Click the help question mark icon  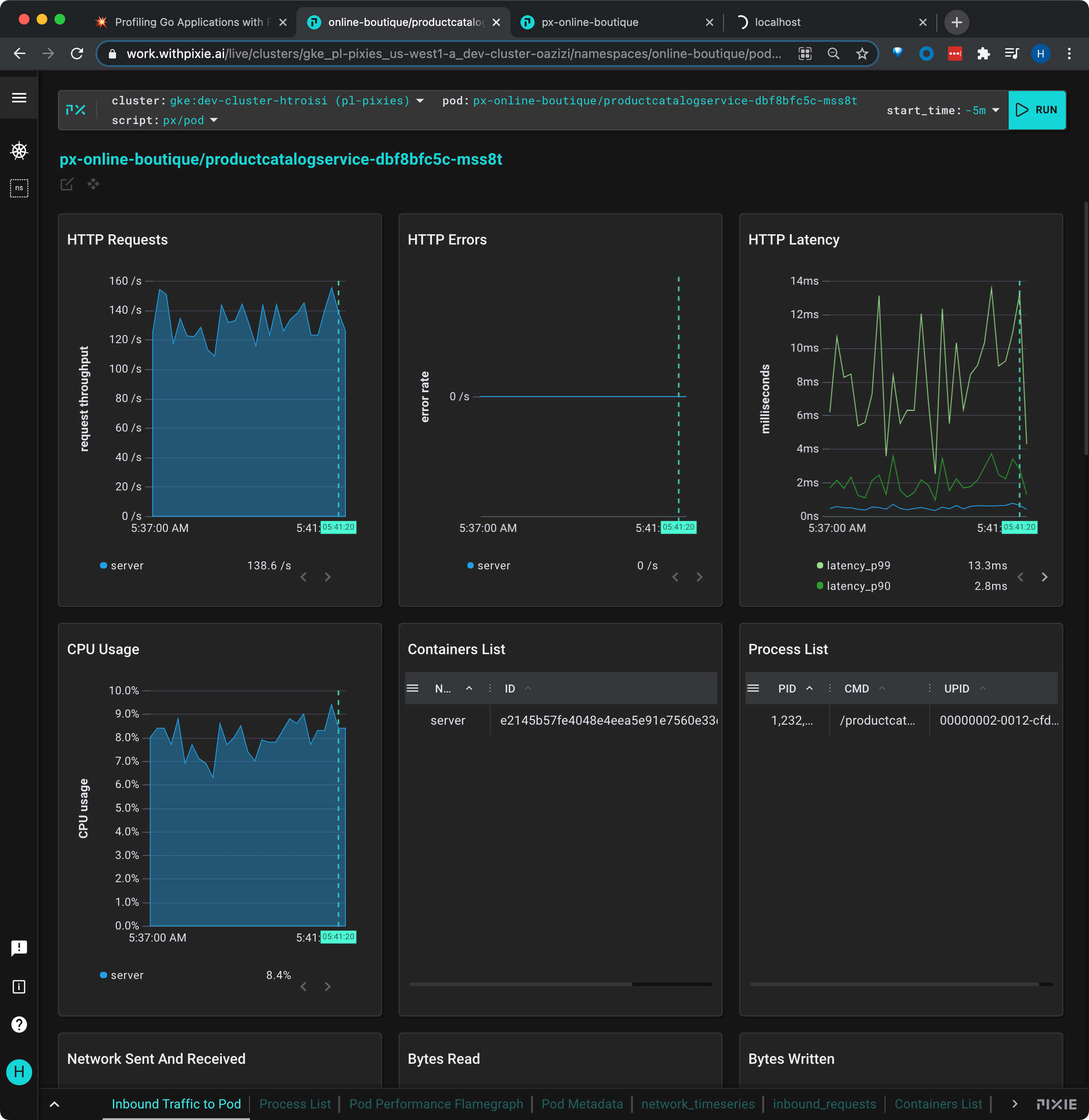19,1025
